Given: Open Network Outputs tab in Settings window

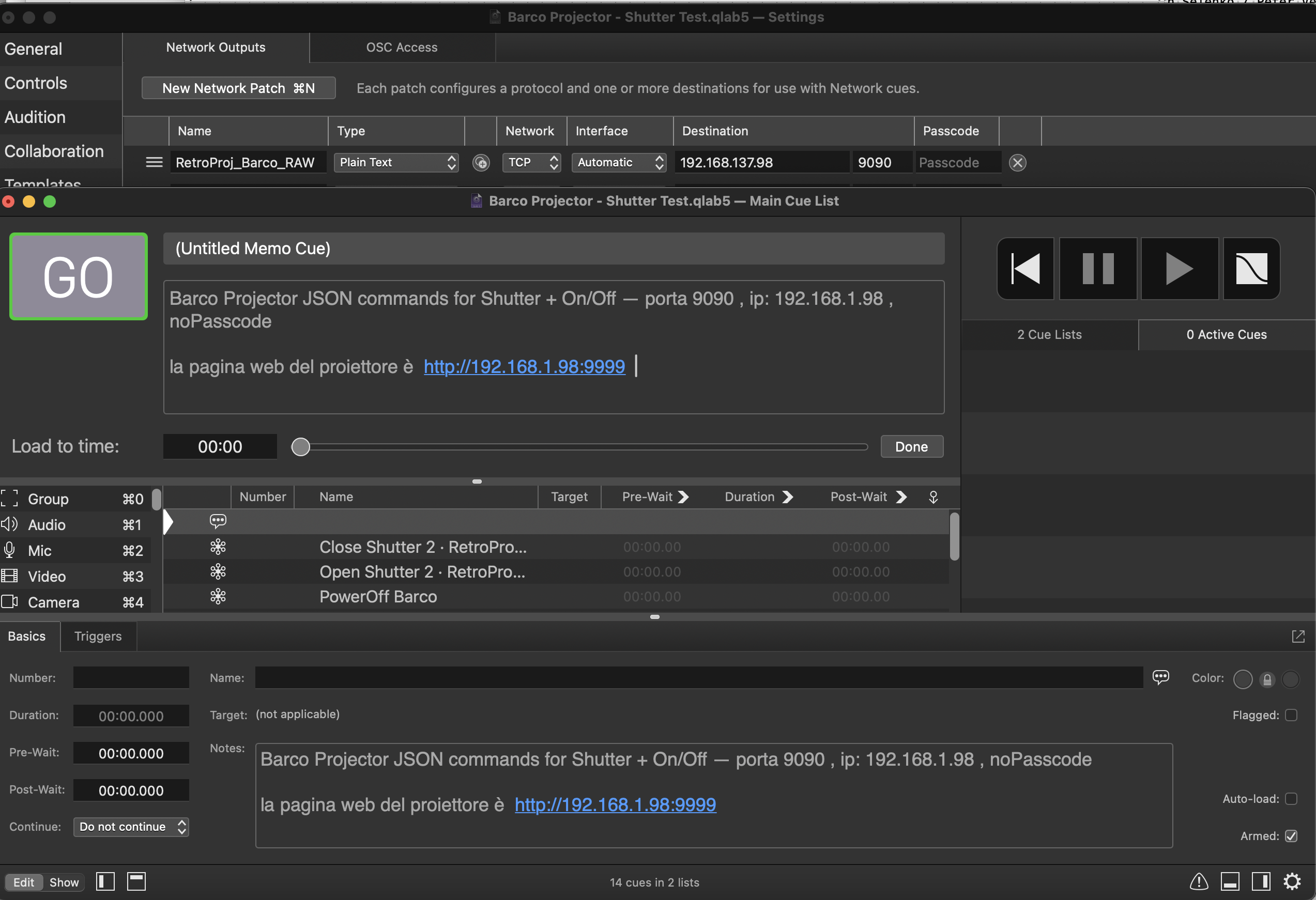Looking at the screenshot, I should (x=216, y=48).
